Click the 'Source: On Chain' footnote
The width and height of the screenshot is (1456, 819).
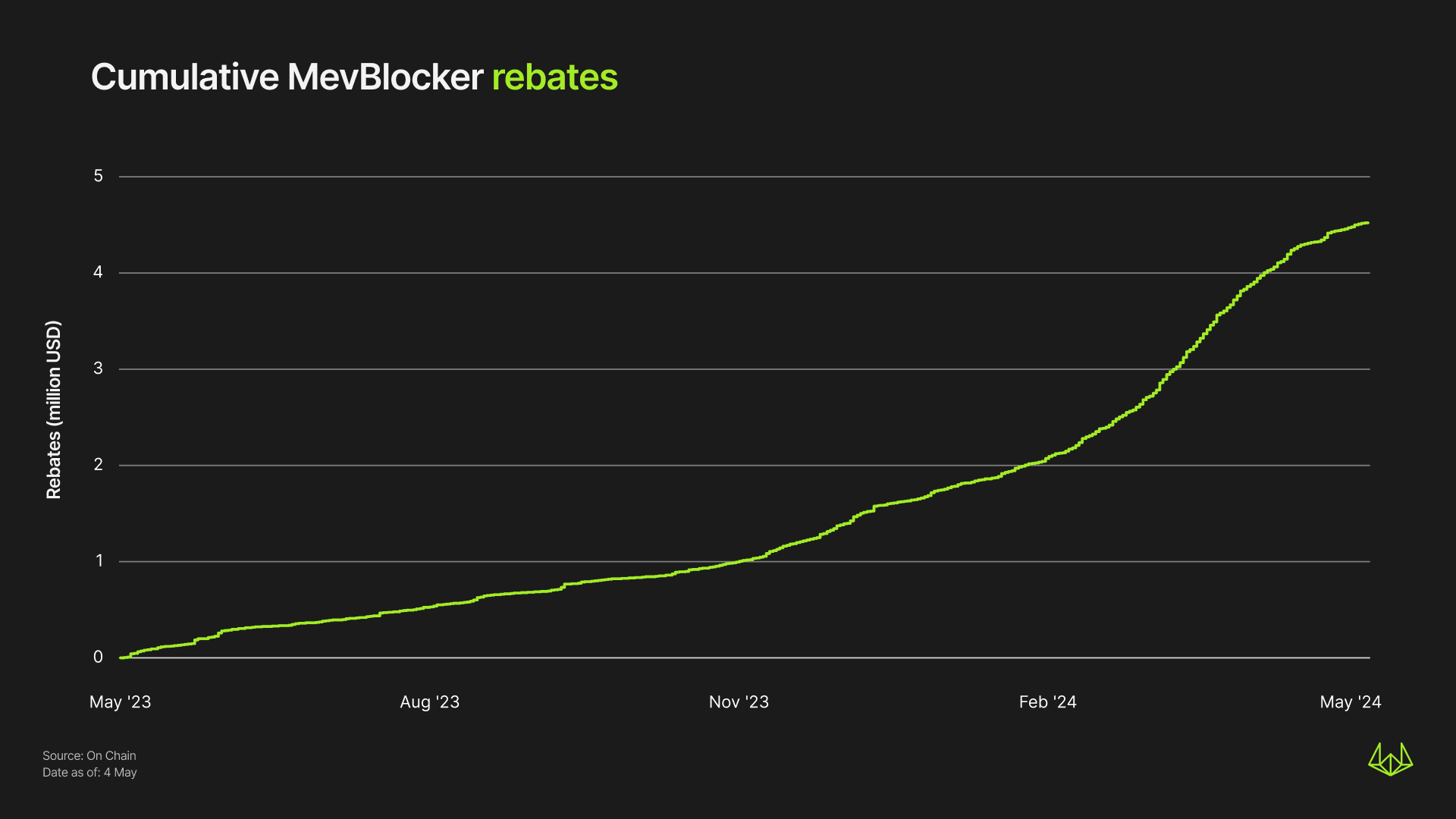pyautogui.click(x=89, y=756)
